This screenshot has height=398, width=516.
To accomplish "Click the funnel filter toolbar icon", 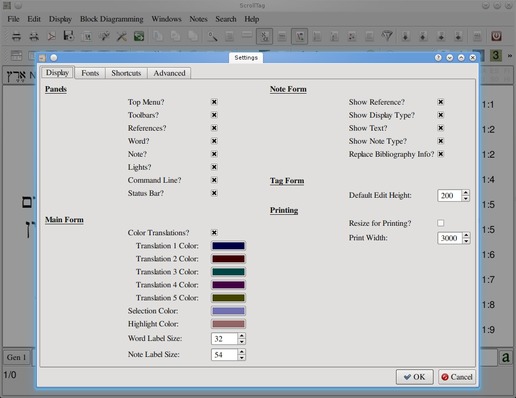I will pos(387,36).
